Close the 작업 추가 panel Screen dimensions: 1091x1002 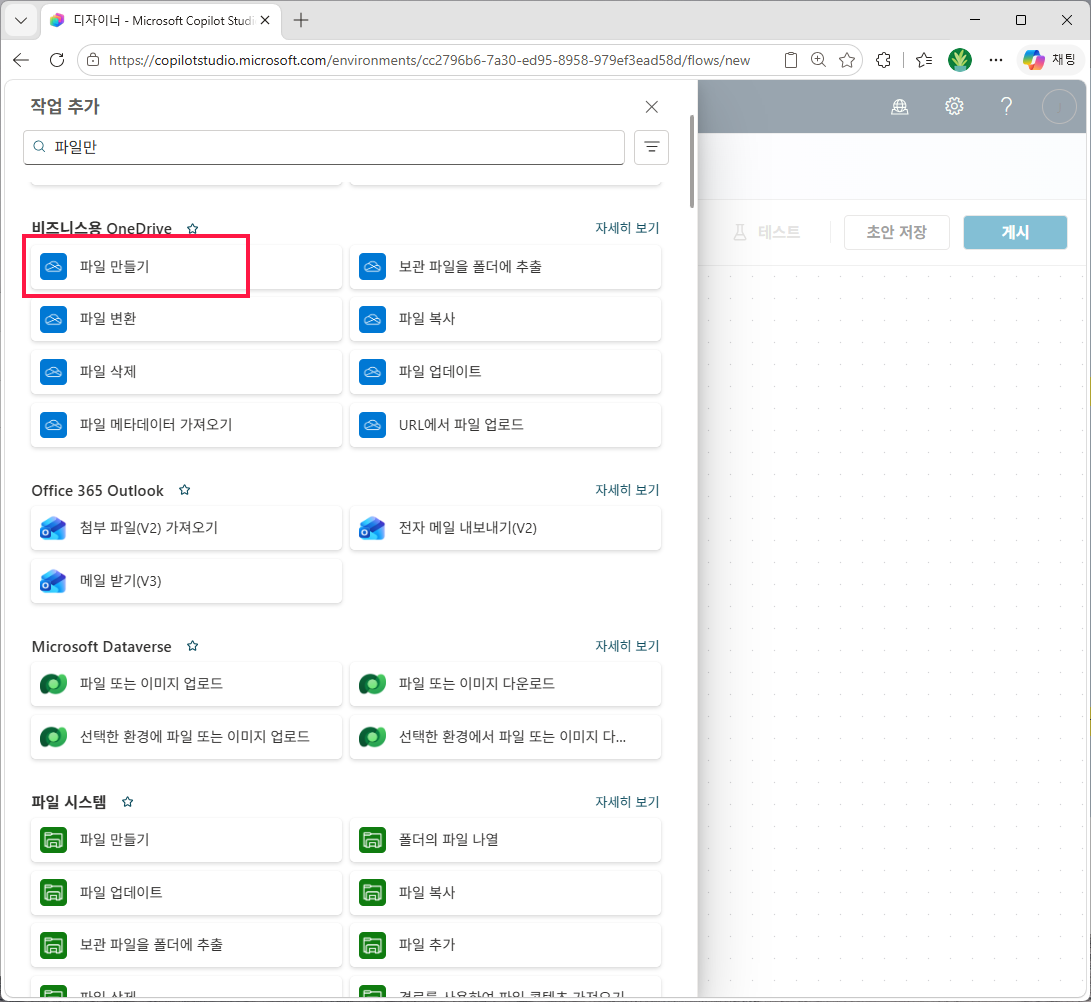pos(651,106)
